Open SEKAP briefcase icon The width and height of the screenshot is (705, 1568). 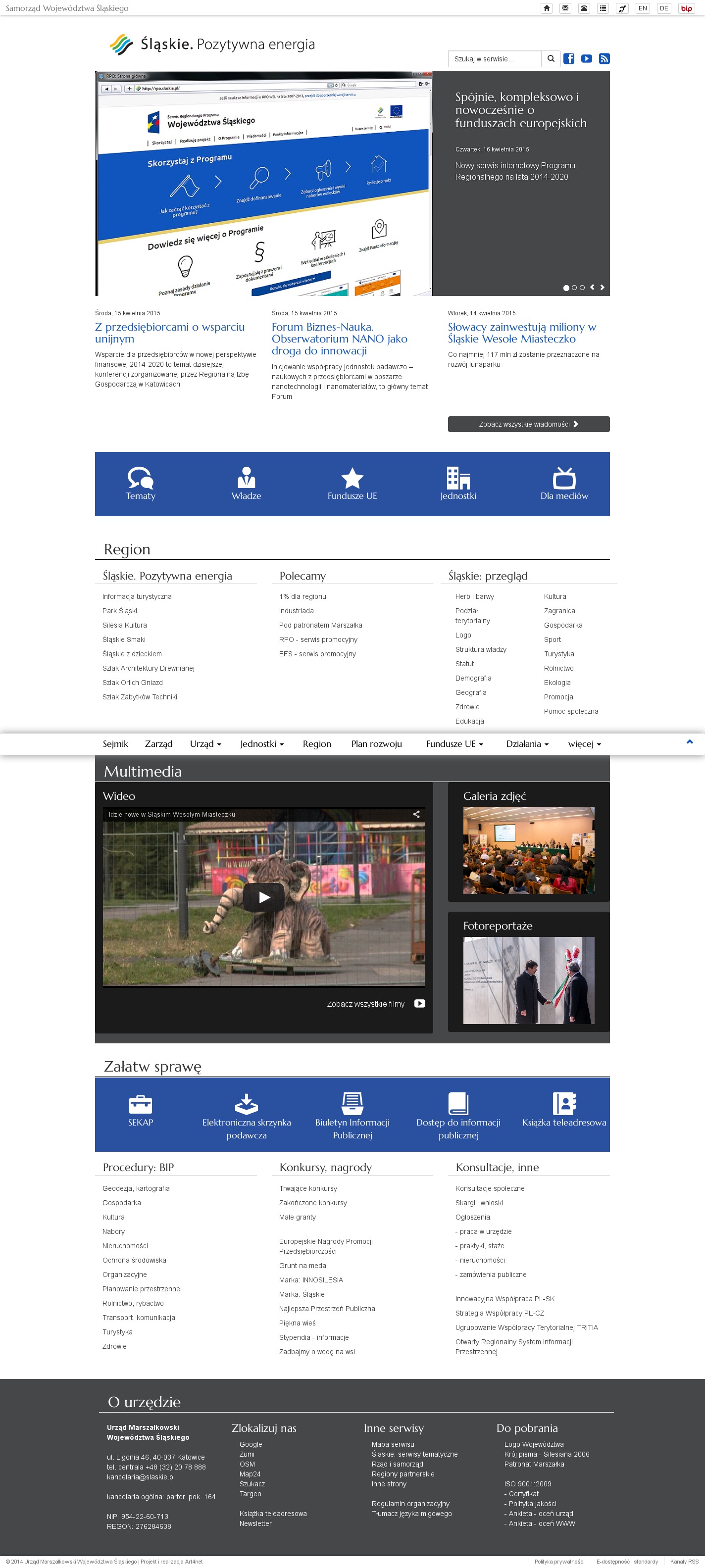click(x=140, y=1104)
